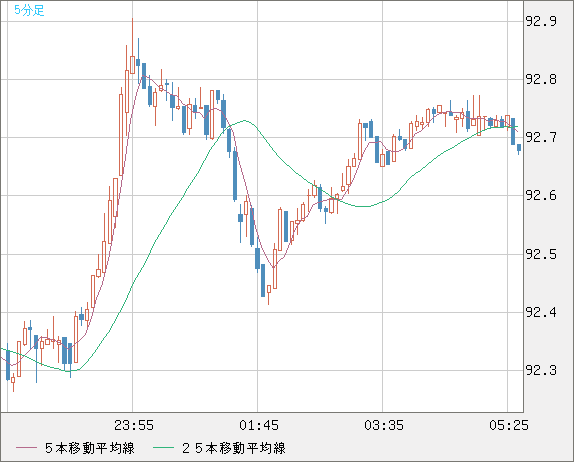Click the 92.7 price axis label
Image resolution: width=574 pixels, height=462 pixels.
541,138
